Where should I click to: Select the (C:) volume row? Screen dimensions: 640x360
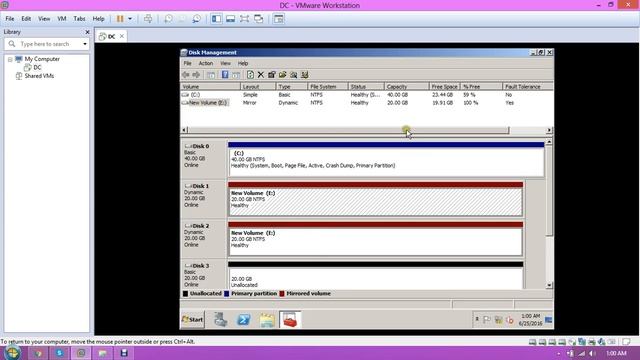point(367,95)
